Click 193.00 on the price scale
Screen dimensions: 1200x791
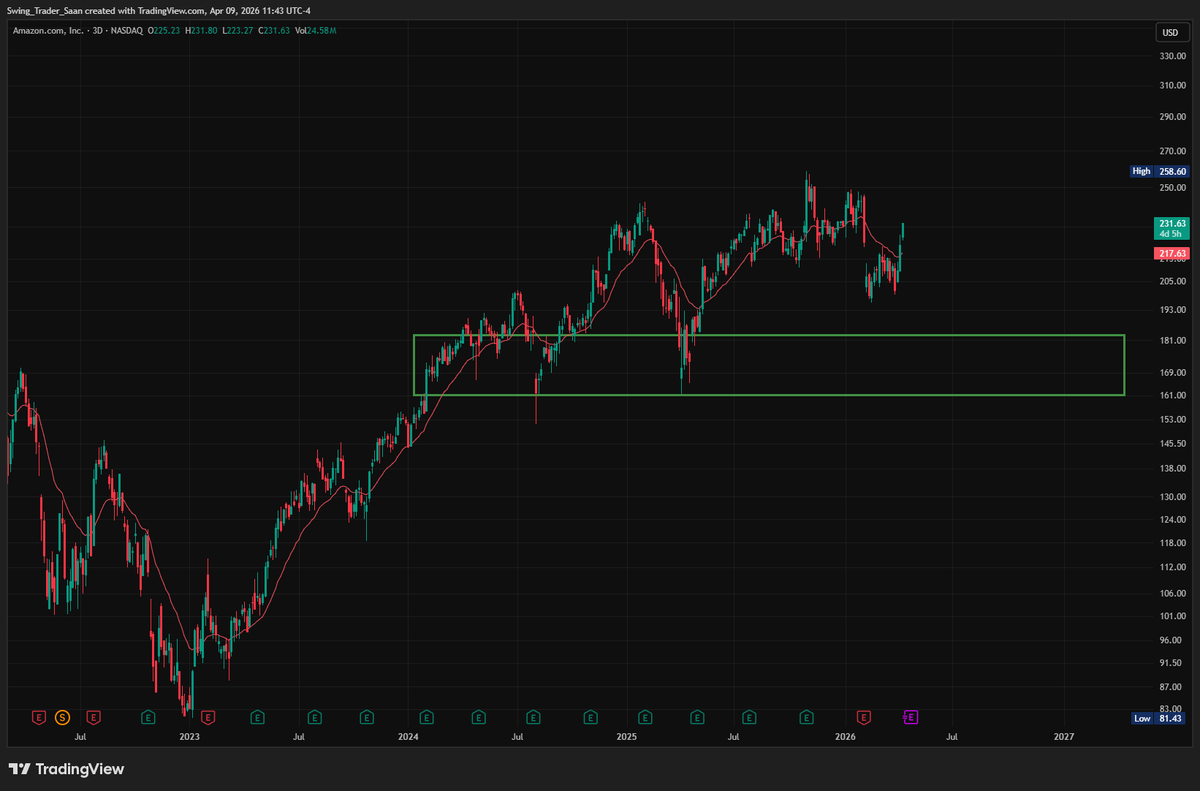(x=1172, y=310)
